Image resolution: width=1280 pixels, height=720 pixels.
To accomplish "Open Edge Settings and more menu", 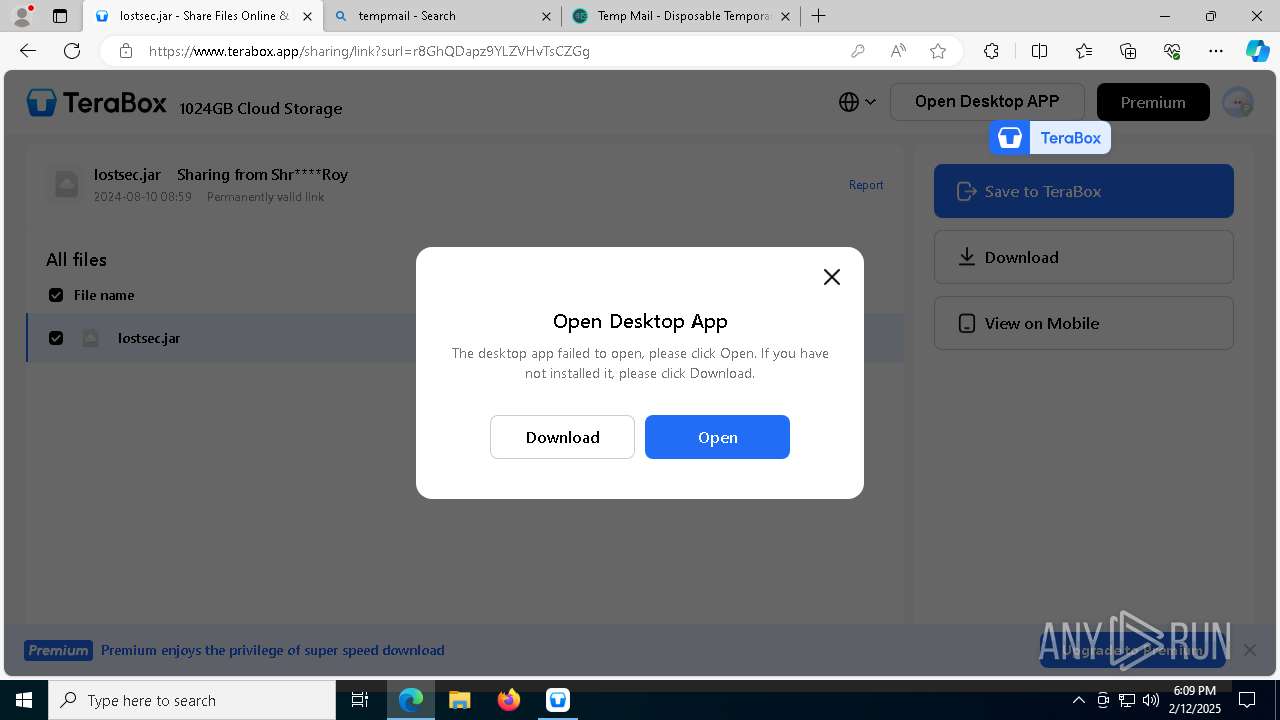I will click(x=1216, y=51).
